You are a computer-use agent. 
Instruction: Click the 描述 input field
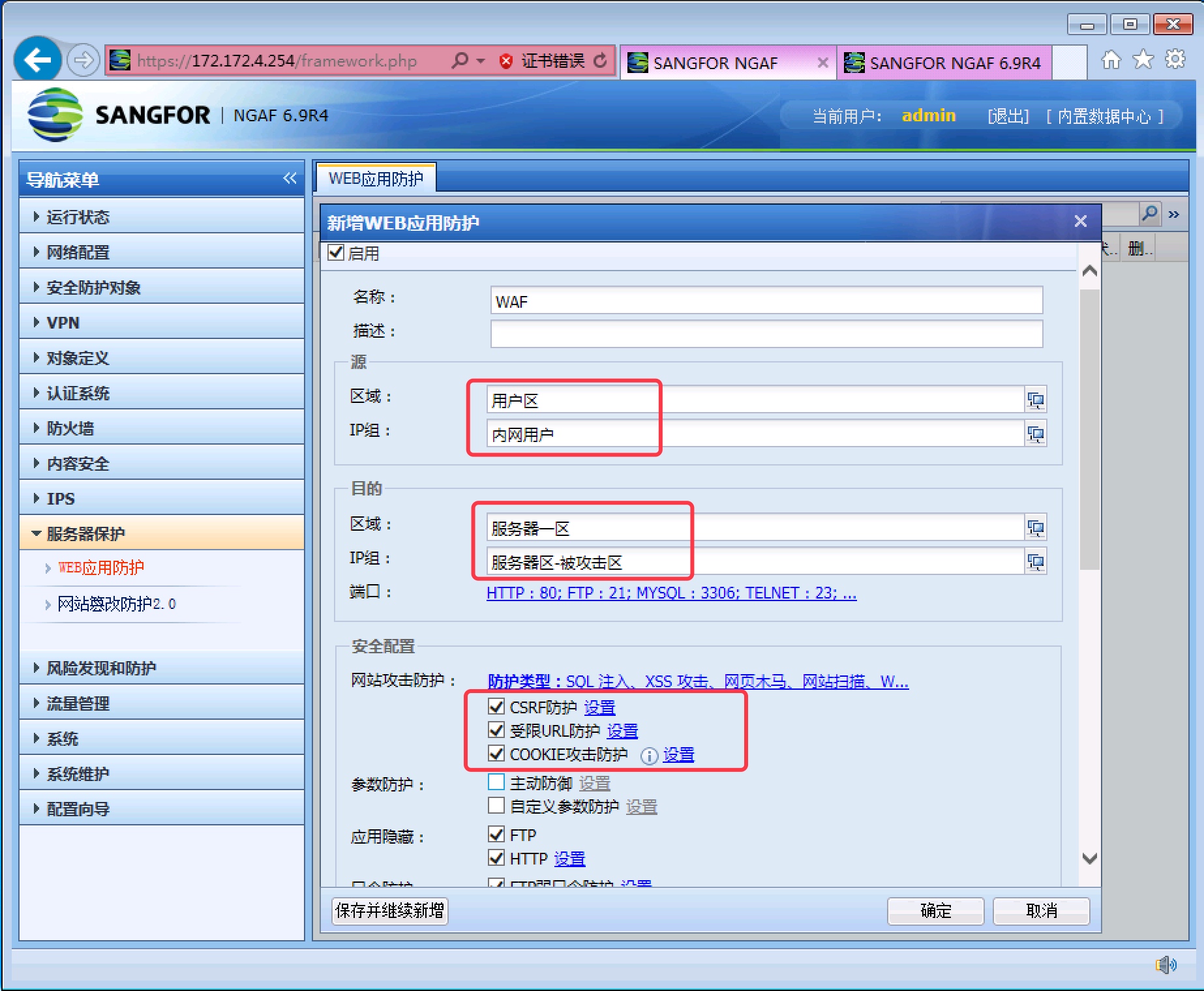coord(766,334)
